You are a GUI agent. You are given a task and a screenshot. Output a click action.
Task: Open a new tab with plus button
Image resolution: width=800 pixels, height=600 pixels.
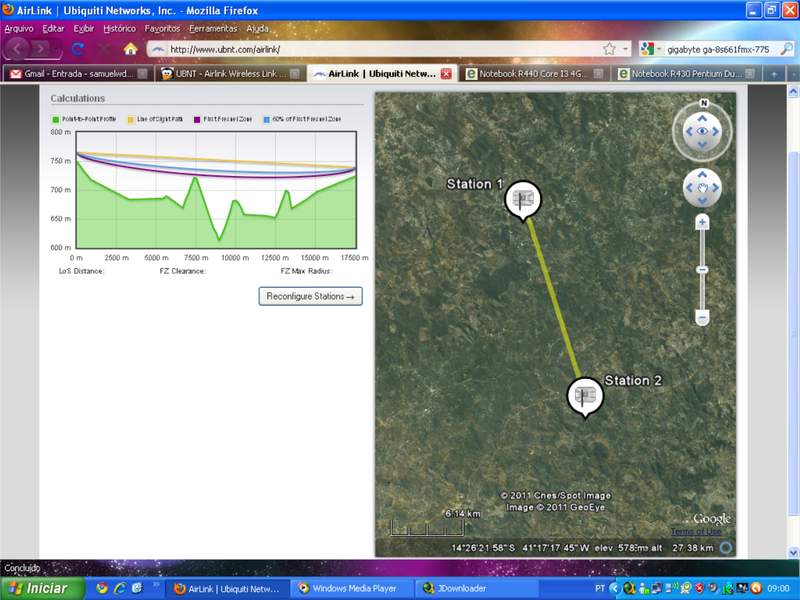[x=774, y=74]
